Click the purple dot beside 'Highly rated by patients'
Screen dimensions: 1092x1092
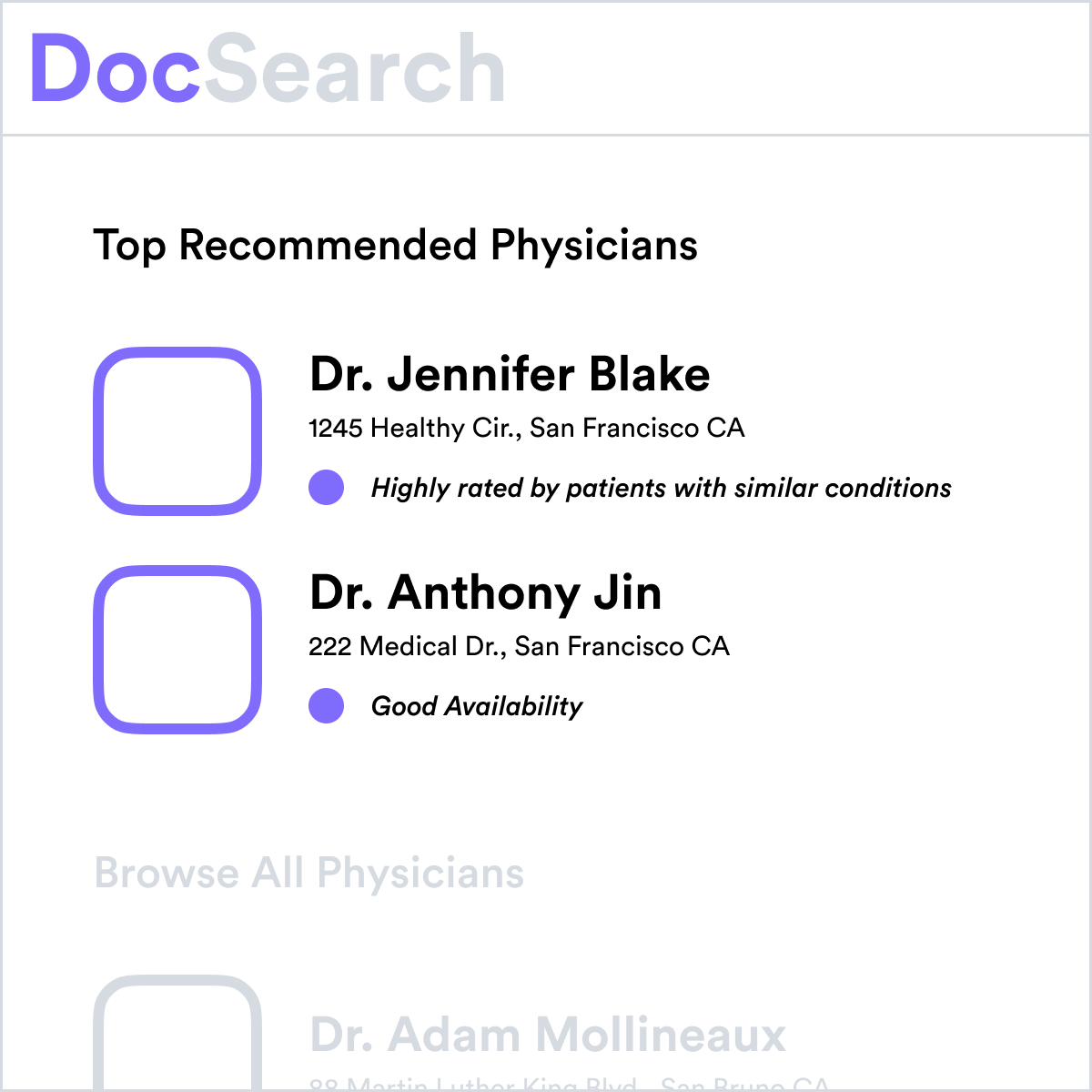coord(326,487)
